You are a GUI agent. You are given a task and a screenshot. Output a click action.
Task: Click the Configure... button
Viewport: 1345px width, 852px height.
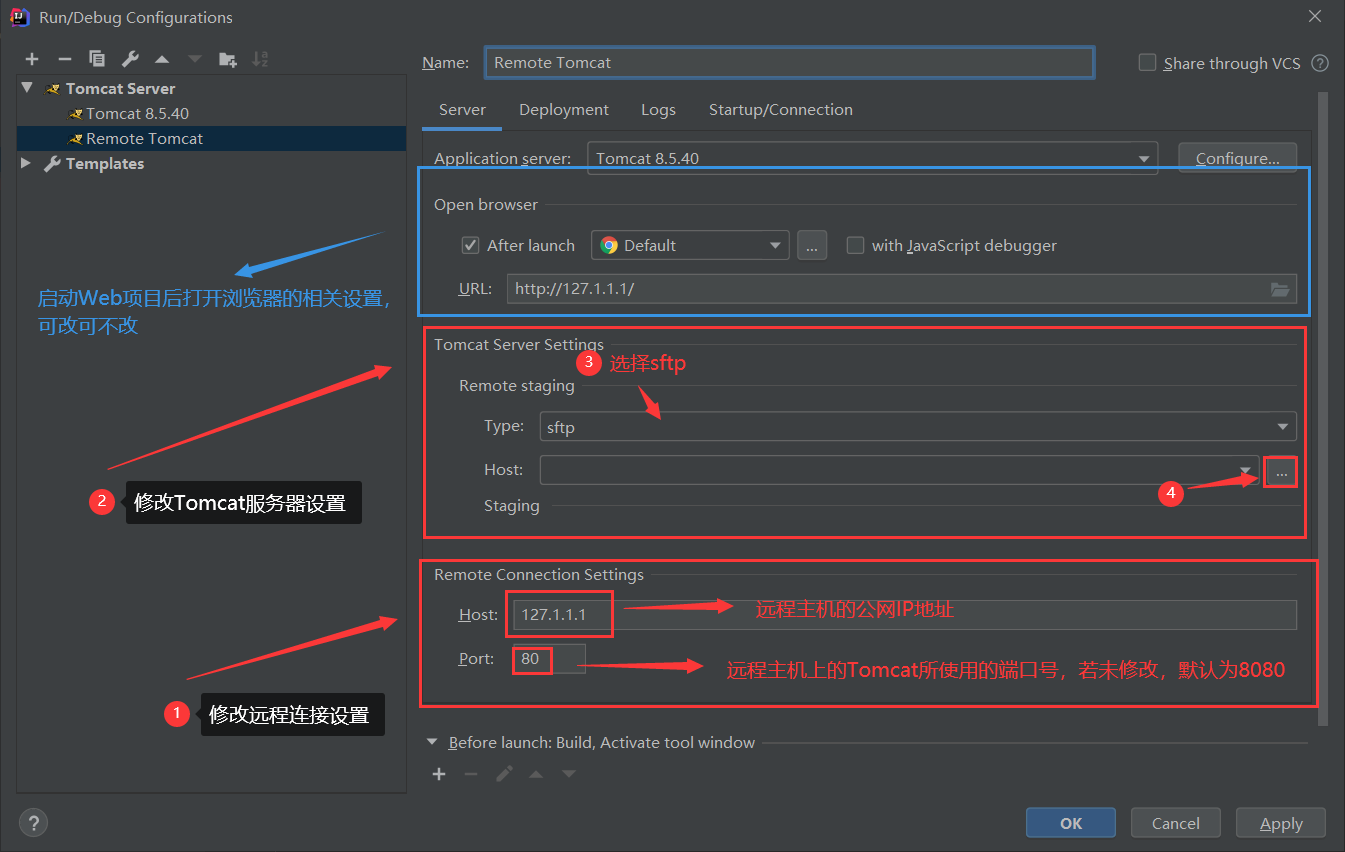(1238, 158)
